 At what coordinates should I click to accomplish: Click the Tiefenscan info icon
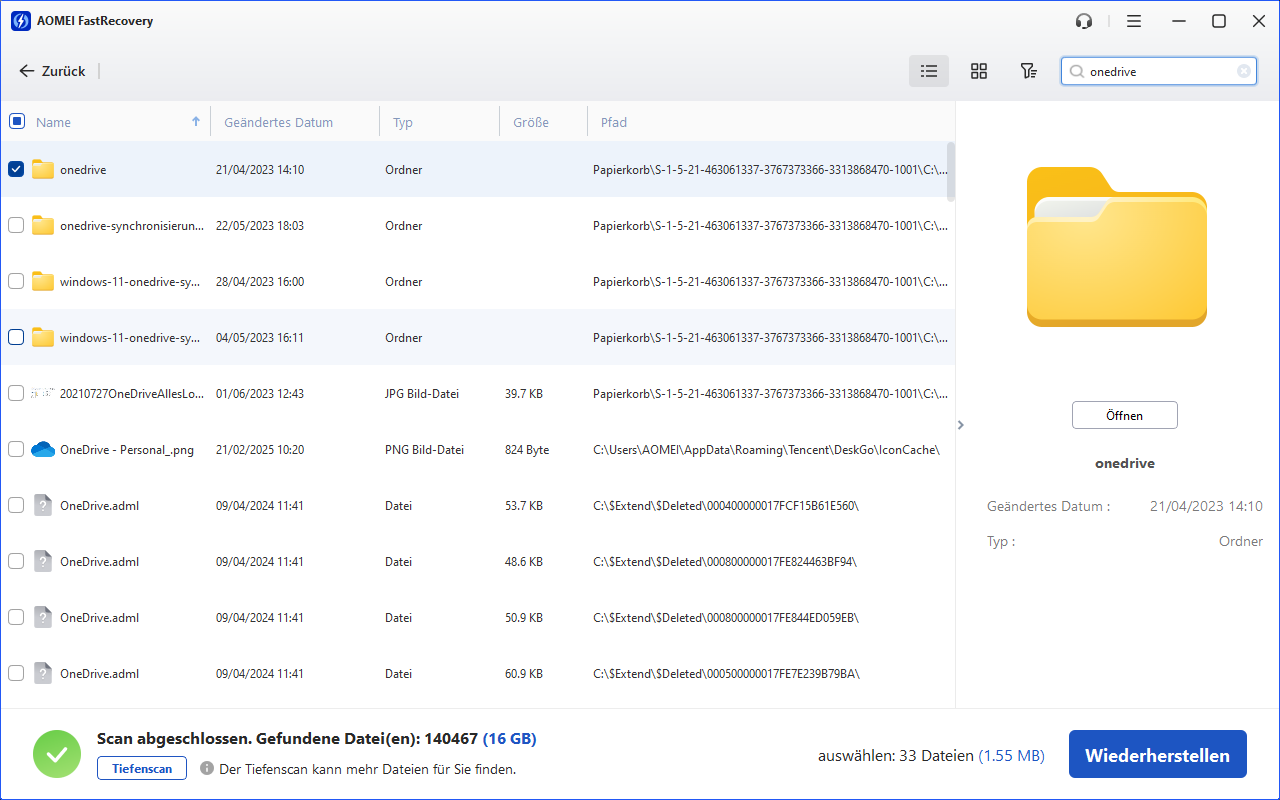pos(207,769)
